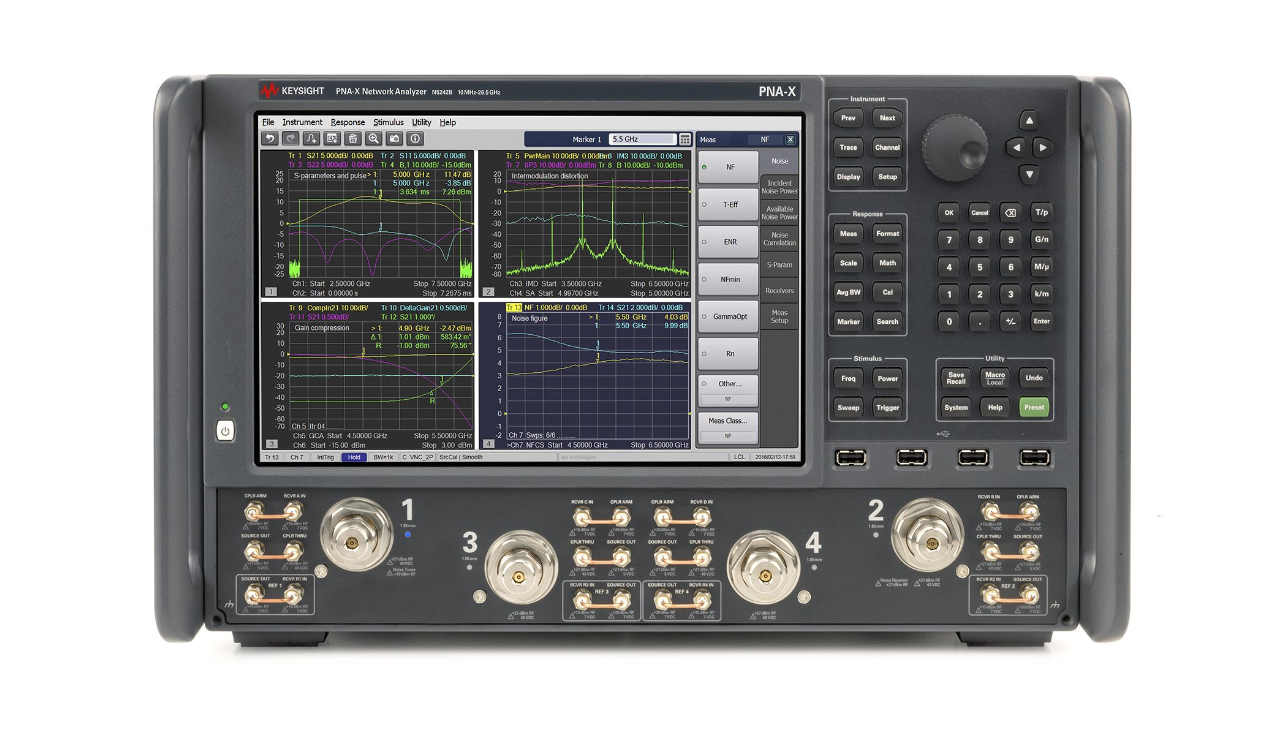Switch to the Receivers tab
This screenshot has height=752, width=1285.
pos(779,292)
